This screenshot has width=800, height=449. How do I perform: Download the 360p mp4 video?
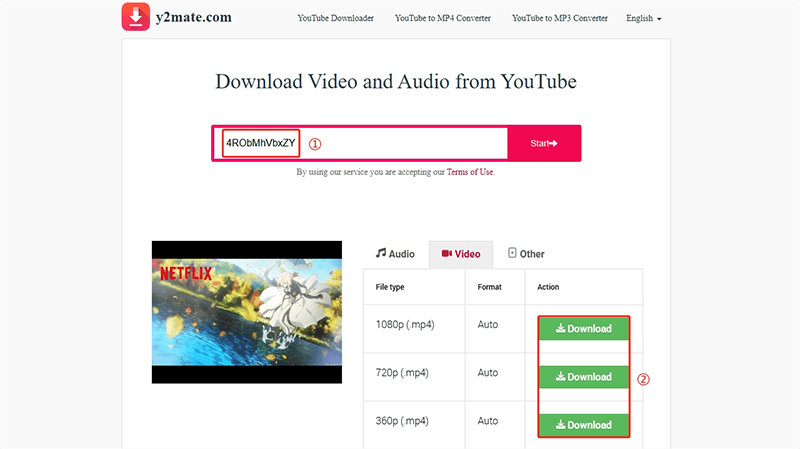coord(584,425)
